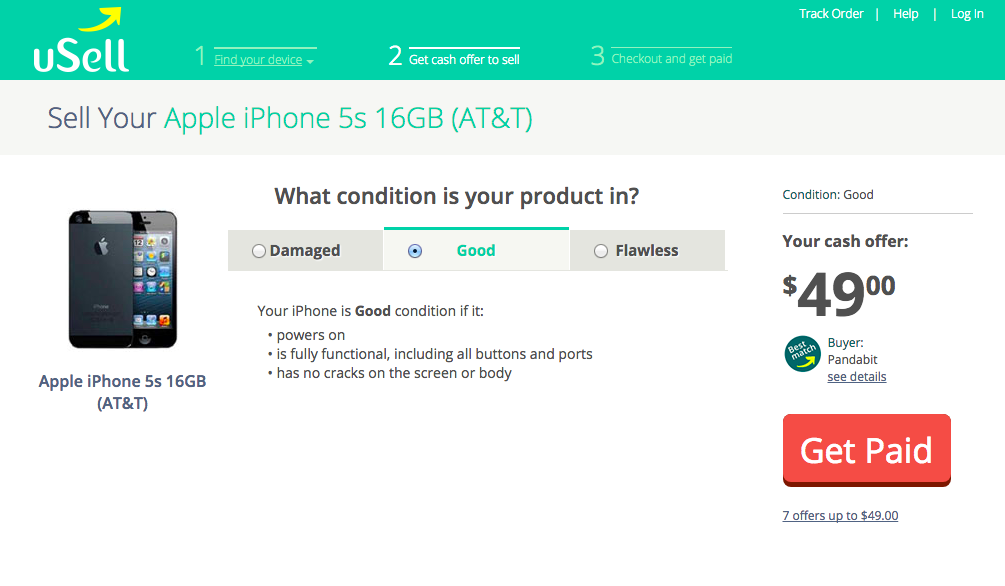Select the Damaged radio button
The image size is (1005, 586).
click(x=258, y=251)
